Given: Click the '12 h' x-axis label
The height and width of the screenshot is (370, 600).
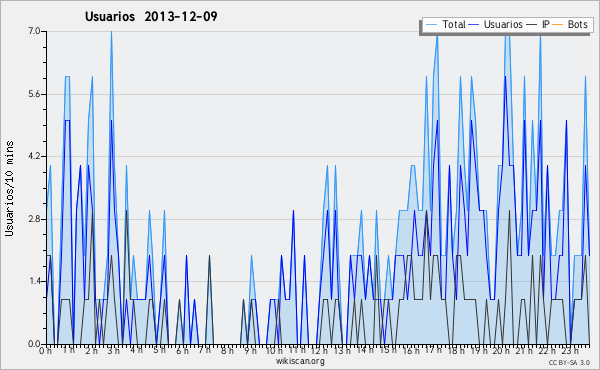Looking at the screenshot, I should coord(320,350).
